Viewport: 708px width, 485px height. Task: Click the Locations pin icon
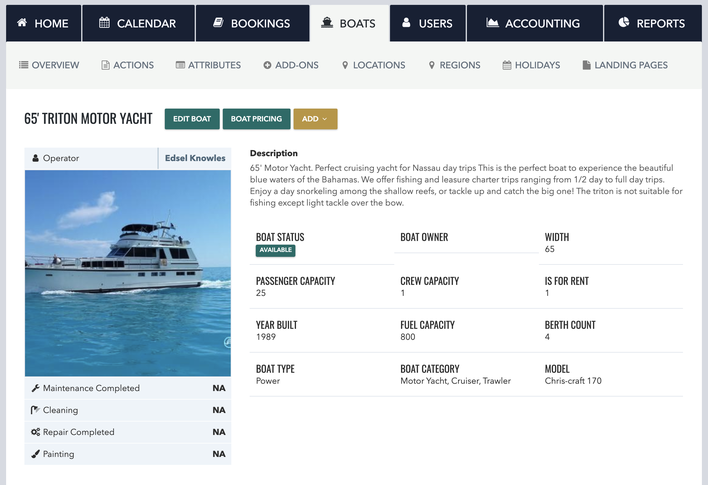345,65
